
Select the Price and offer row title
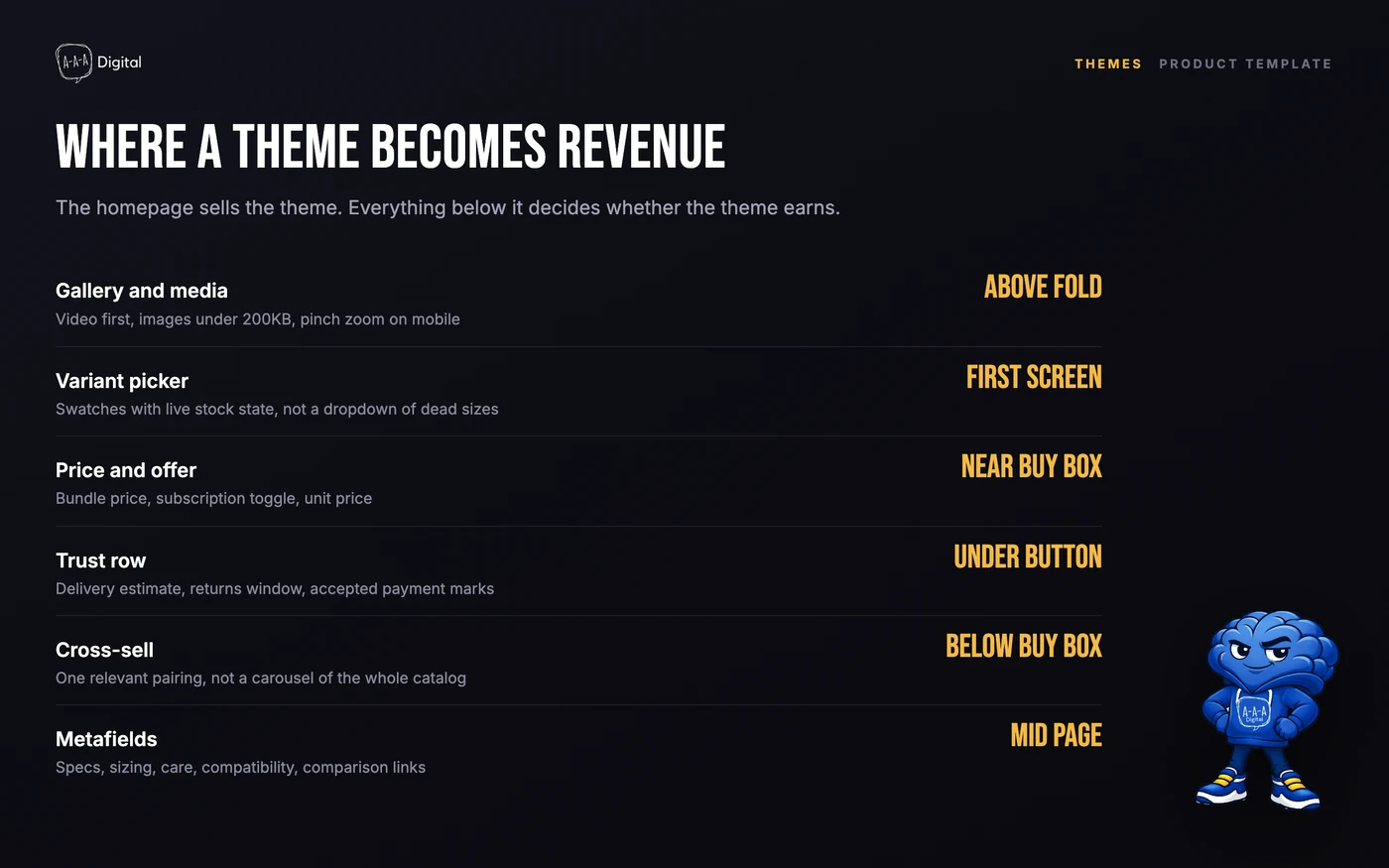tap(126, 470)
